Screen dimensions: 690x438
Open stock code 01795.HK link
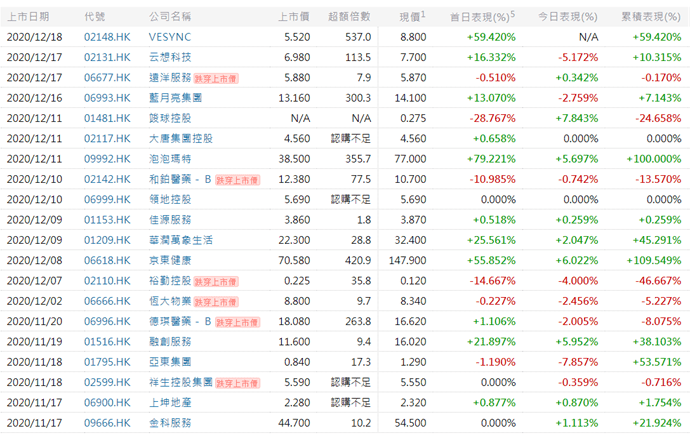(x=107, y=362)
